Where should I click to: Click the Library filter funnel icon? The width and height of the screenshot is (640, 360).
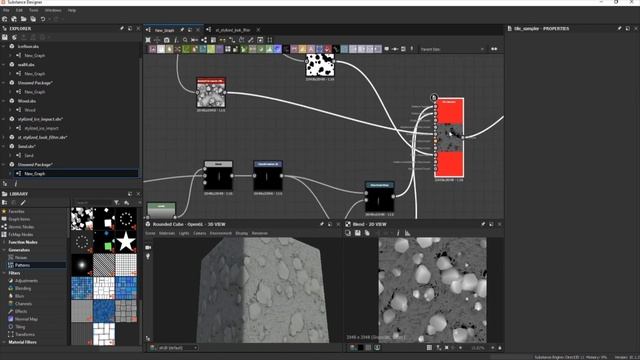(117, 202)
